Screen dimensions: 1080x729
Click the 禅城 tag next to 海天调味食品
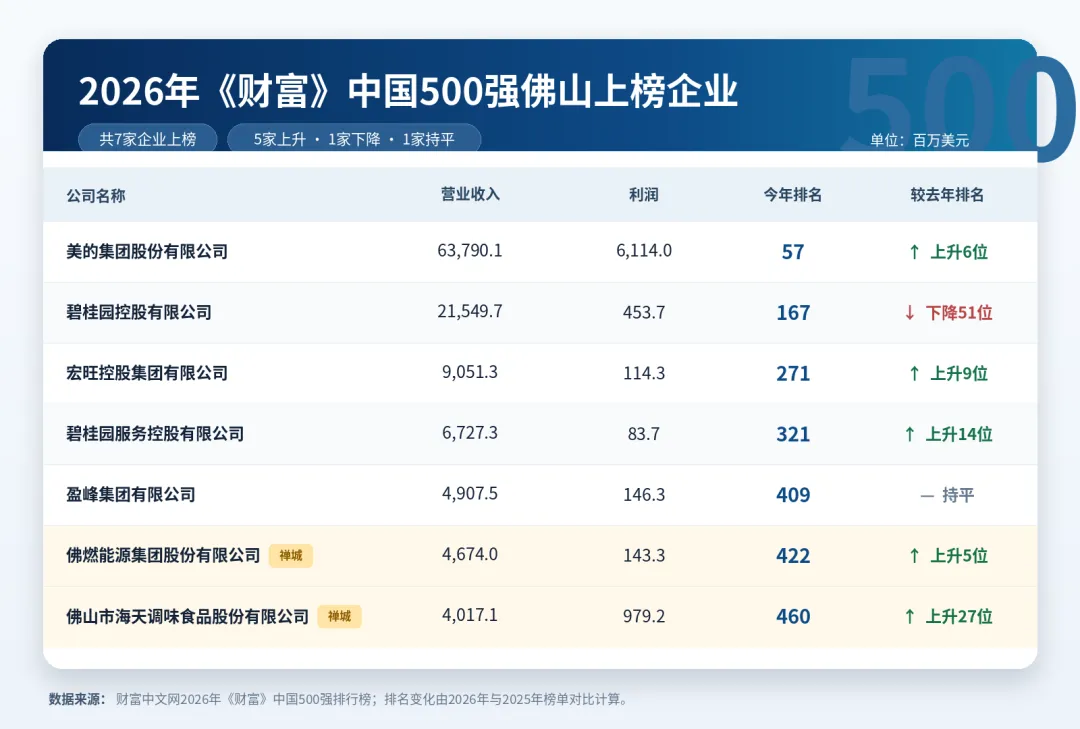[x=339, y=616]
